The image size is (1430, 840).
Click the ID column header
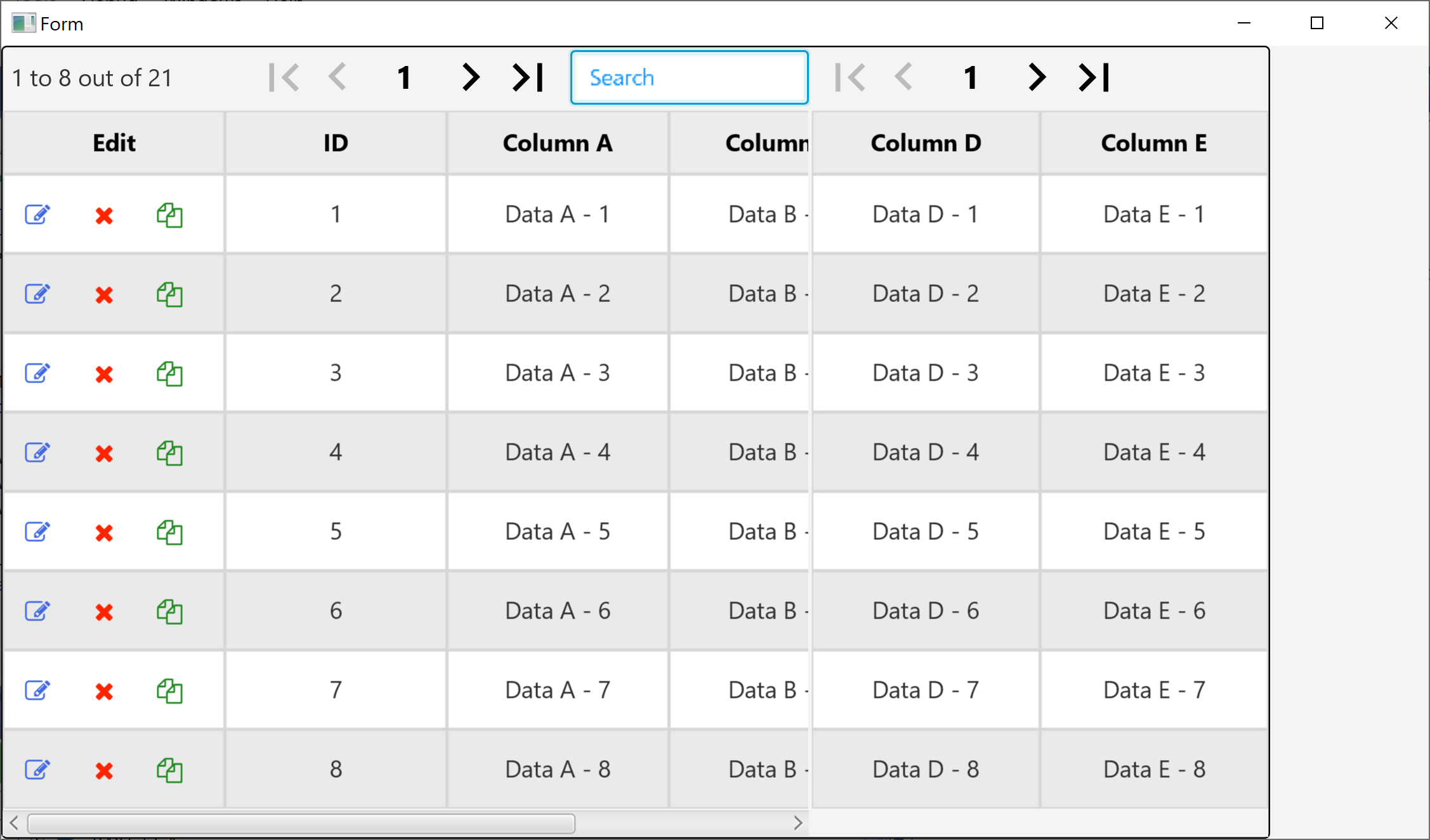tap(336, 143)
